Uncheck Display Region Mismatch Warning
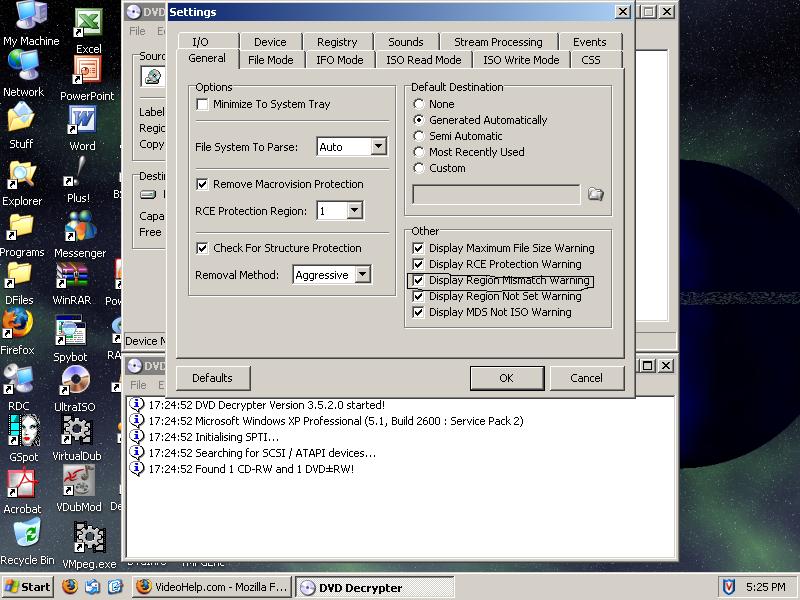Image resolution: width=800 pixels, height=600 pixels. pyautogui.click(x=418, y=281)
